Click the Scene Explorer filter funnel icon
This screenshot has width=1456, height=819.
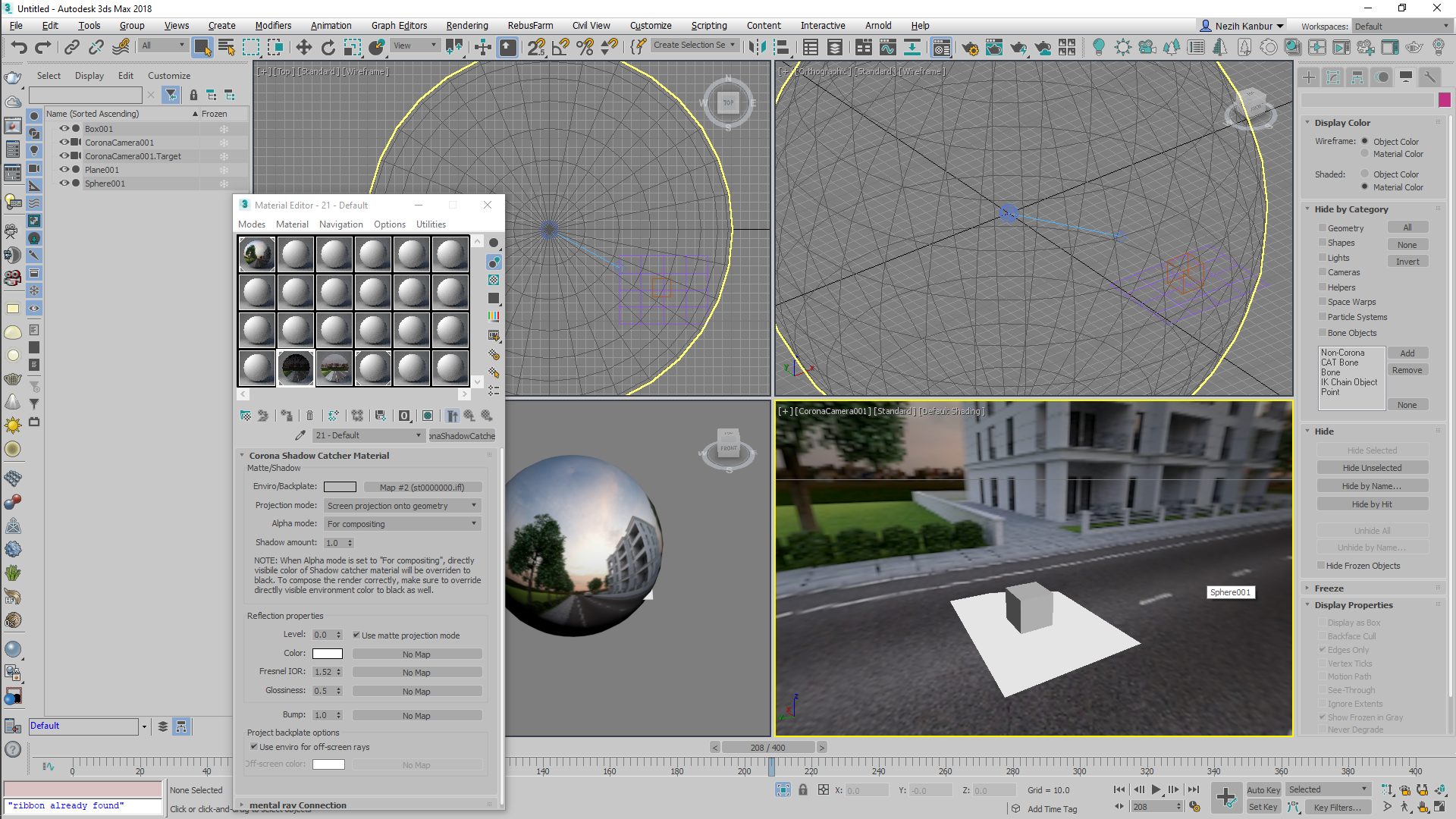pos(171,95)
